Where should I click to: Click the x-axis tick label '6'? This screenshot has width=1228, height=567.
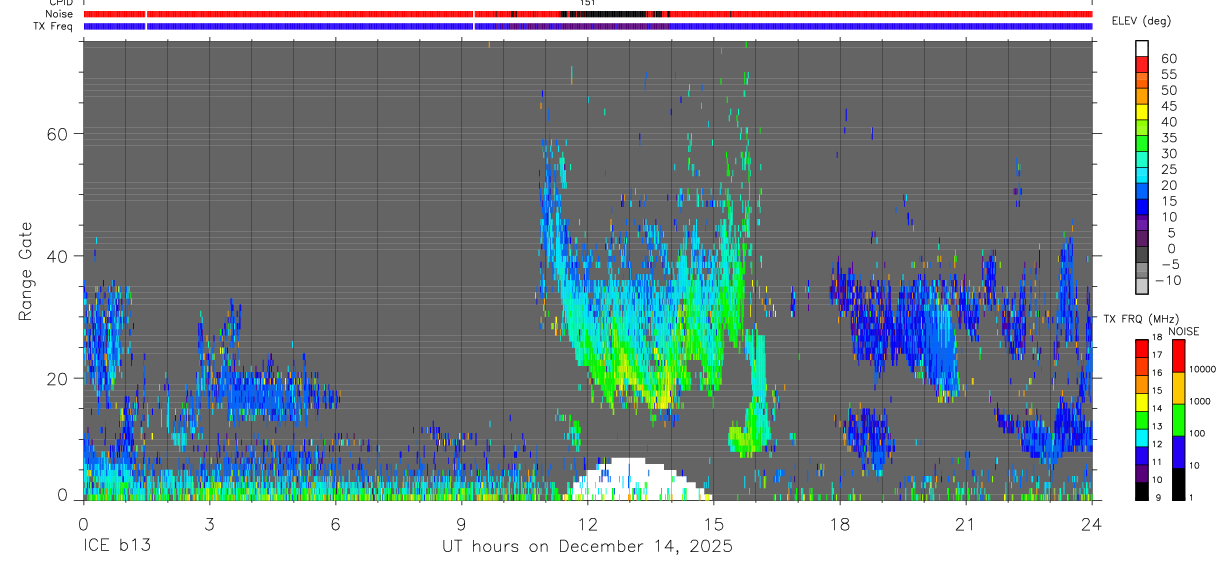click(335, 524)
